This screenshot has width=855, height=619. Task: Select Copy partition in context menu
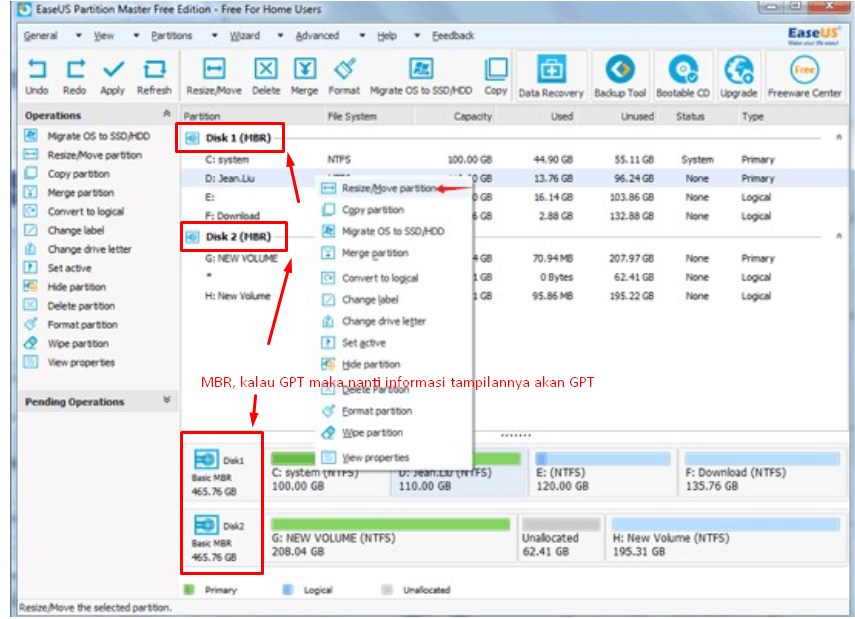(x=395, y=210)
